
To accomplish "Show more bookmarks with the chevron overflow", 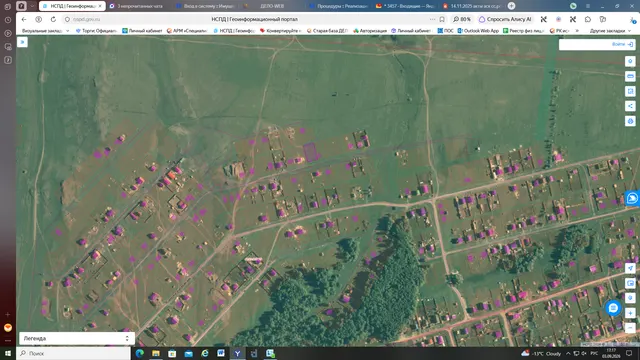I will [x=577, y=31].
